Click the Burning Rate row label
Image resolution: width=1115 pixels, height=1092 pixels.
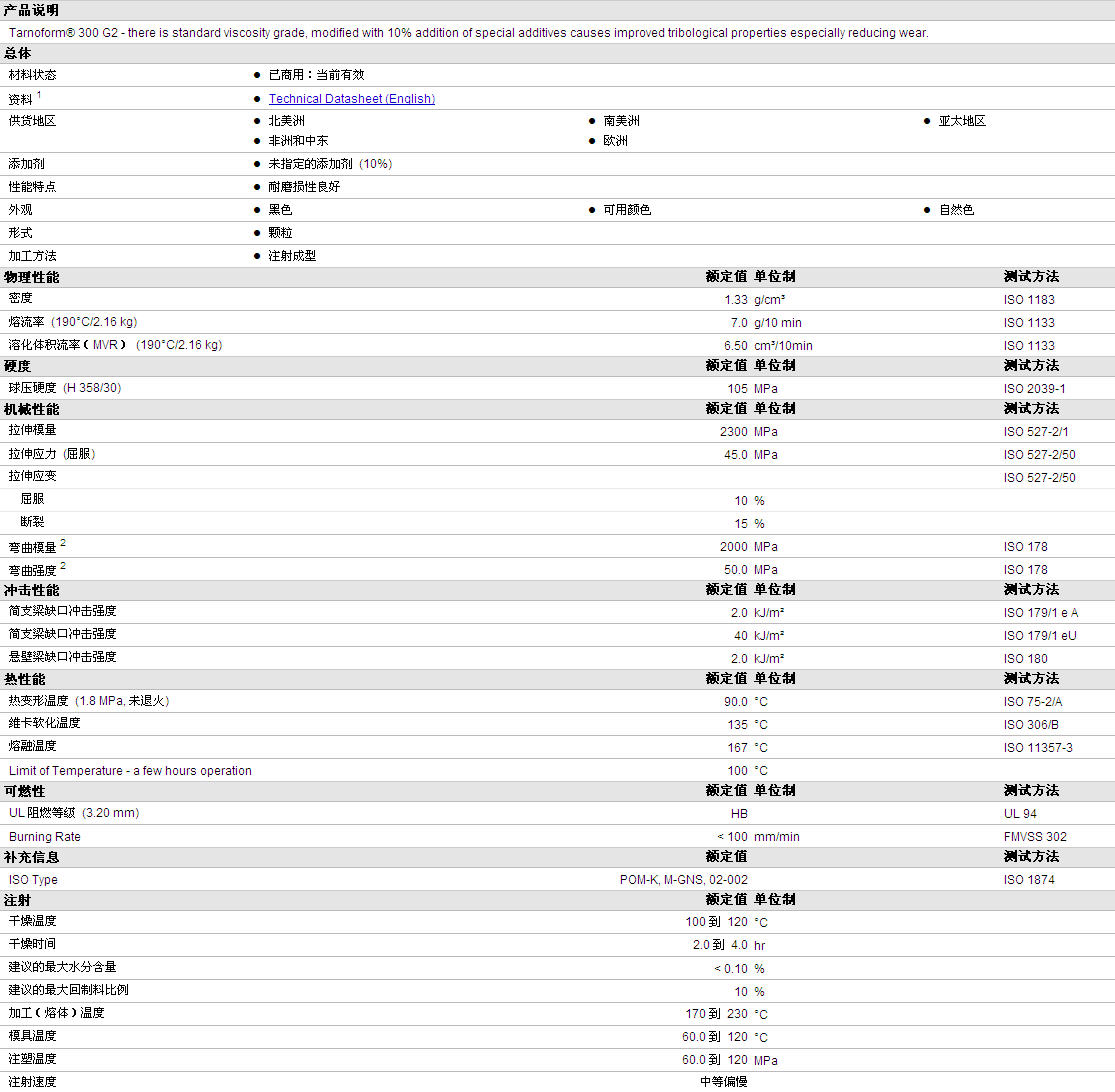[x=45, y=837]
